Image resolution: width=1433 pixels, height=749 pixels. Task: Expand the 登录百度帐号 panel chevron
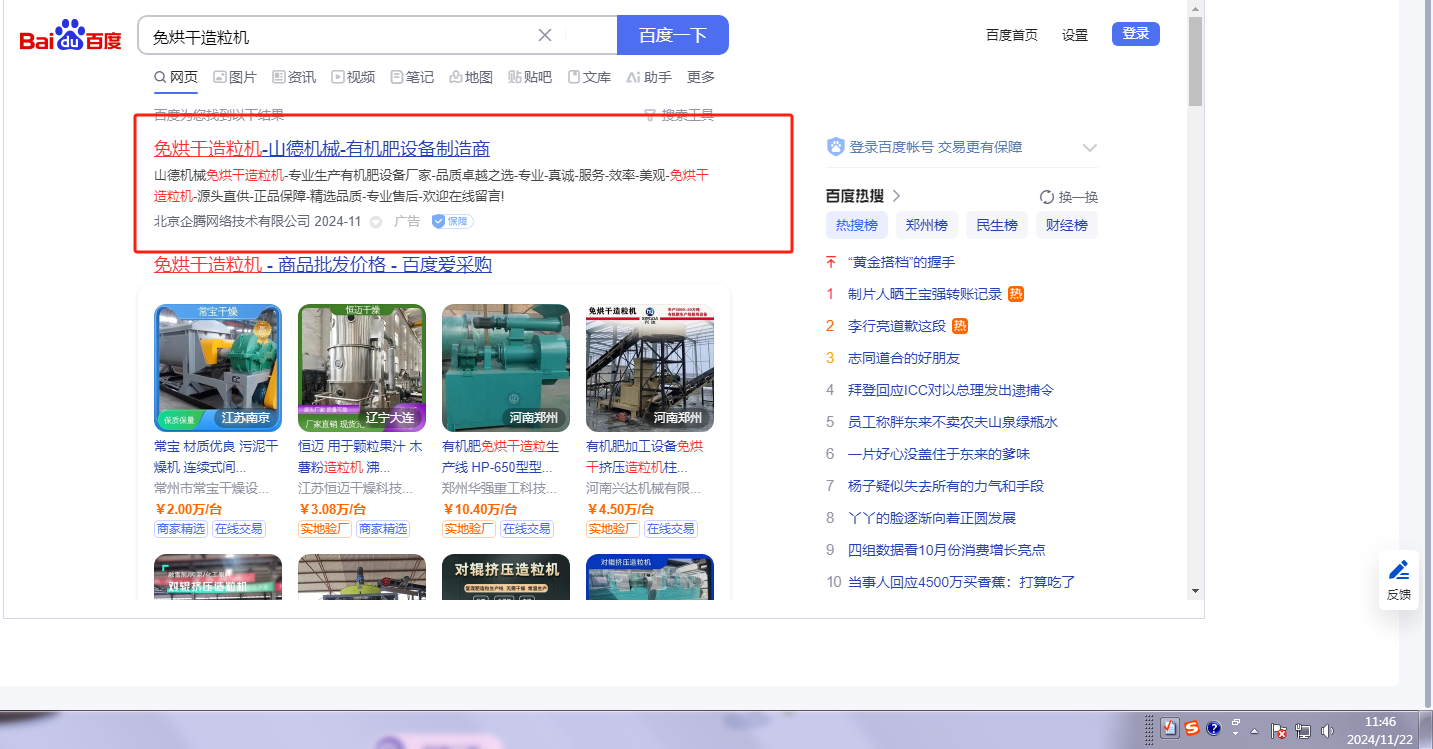click(x=1090, y=148)
